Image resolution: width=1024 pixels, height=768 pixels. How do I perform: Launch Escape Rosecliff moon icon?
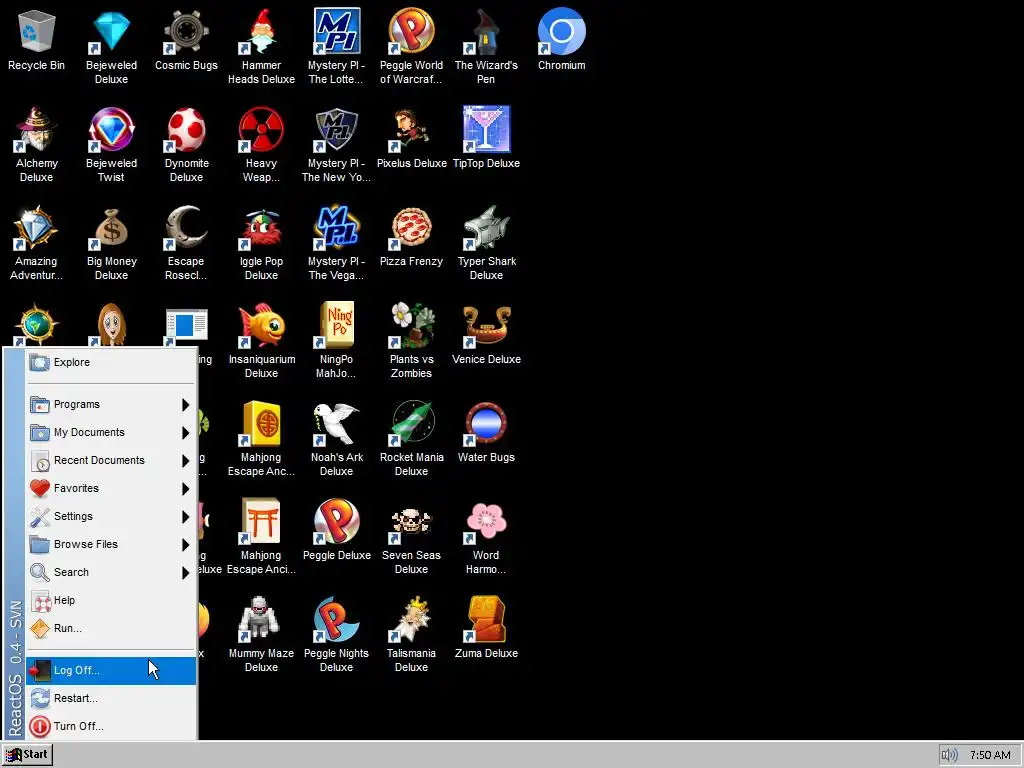(186, 227)
